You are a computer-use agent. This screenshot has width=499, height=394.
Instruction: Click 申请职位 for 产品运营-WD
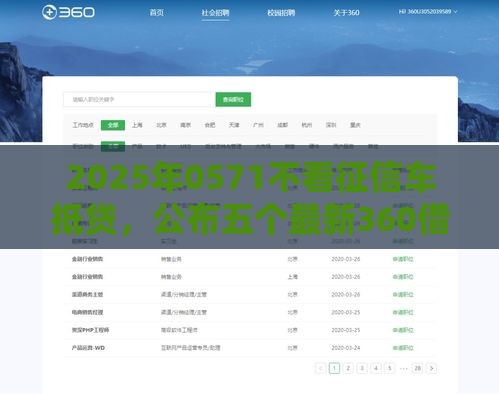click(403, 348)
